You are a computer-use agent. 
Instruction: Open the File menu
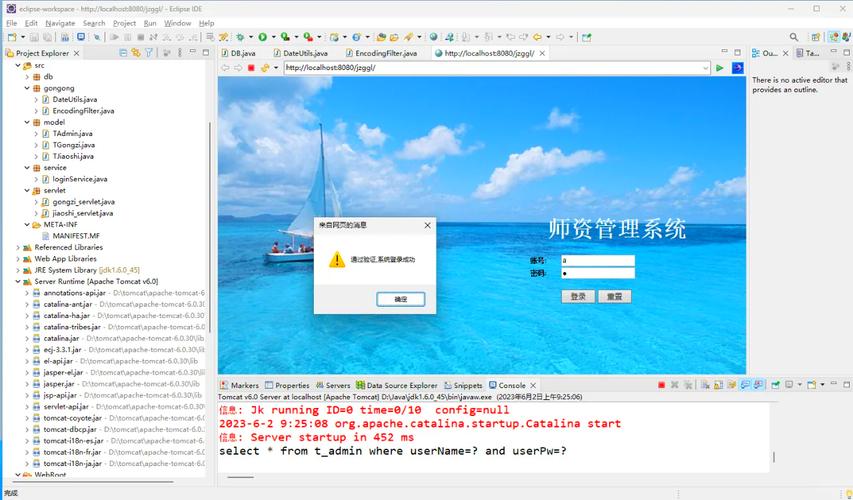(x=11, y=23)
